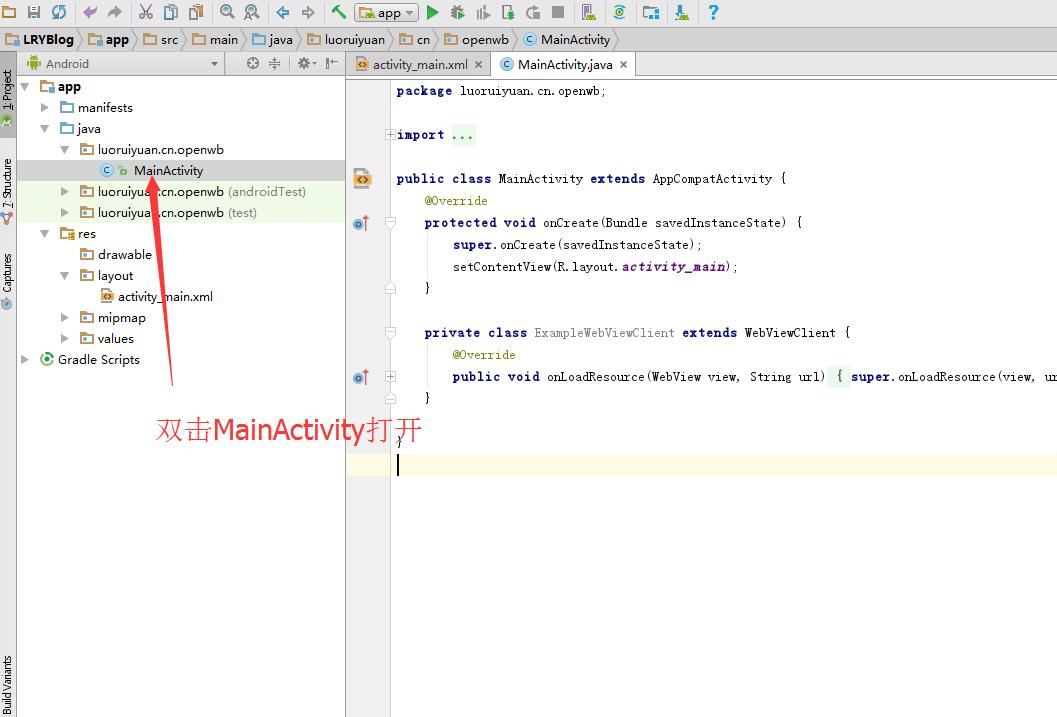Navigate back with the left arrow

point(283,12)
